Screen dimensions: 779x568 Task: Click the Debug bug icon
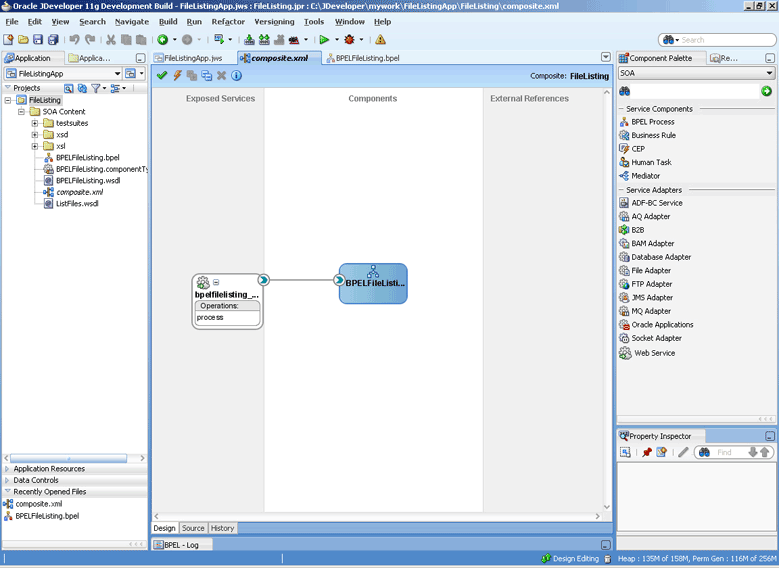tap(350, 40)
